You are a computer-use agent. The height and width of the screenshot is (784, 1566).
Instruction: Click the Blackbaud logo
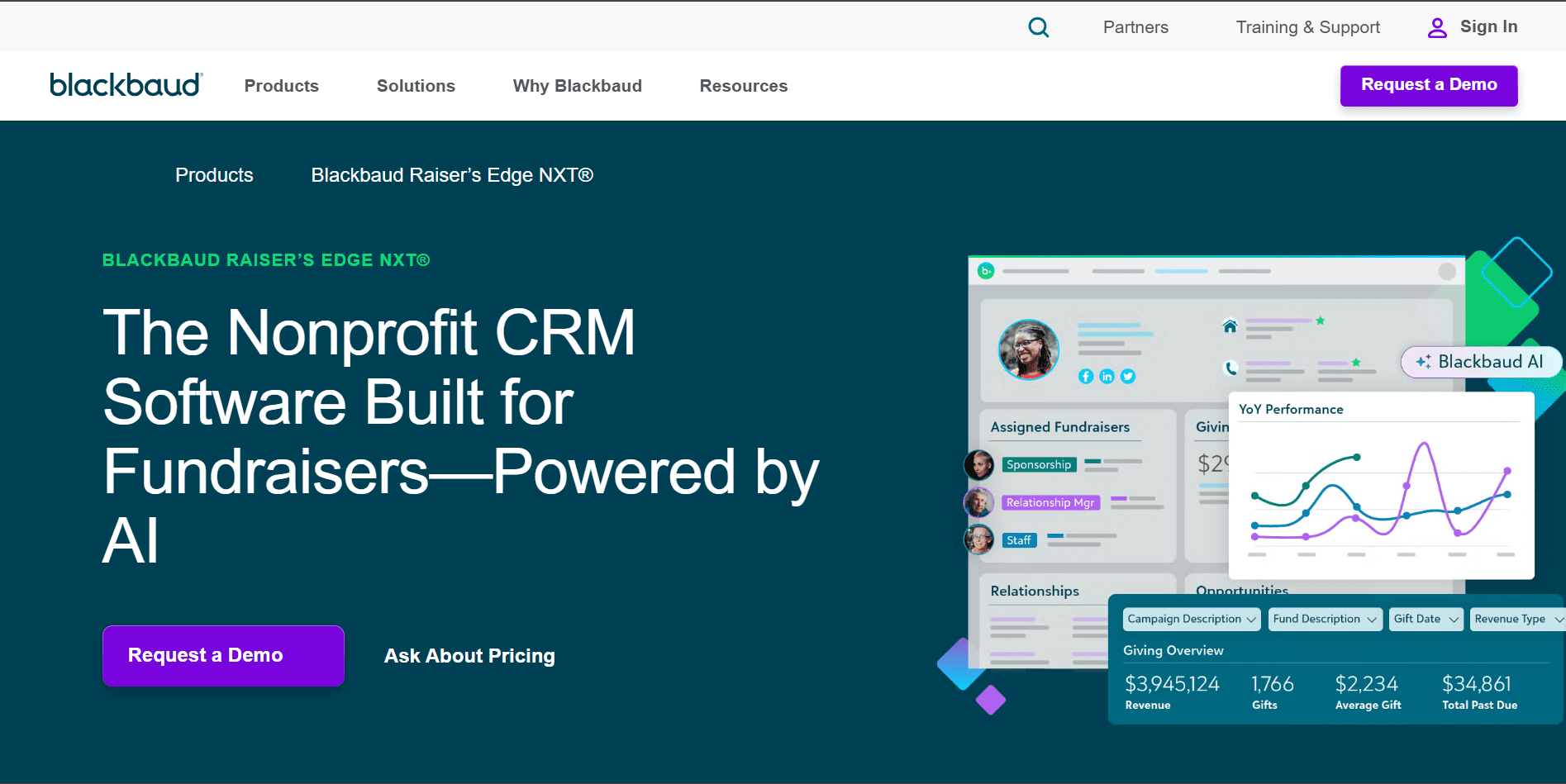(126, 85)
